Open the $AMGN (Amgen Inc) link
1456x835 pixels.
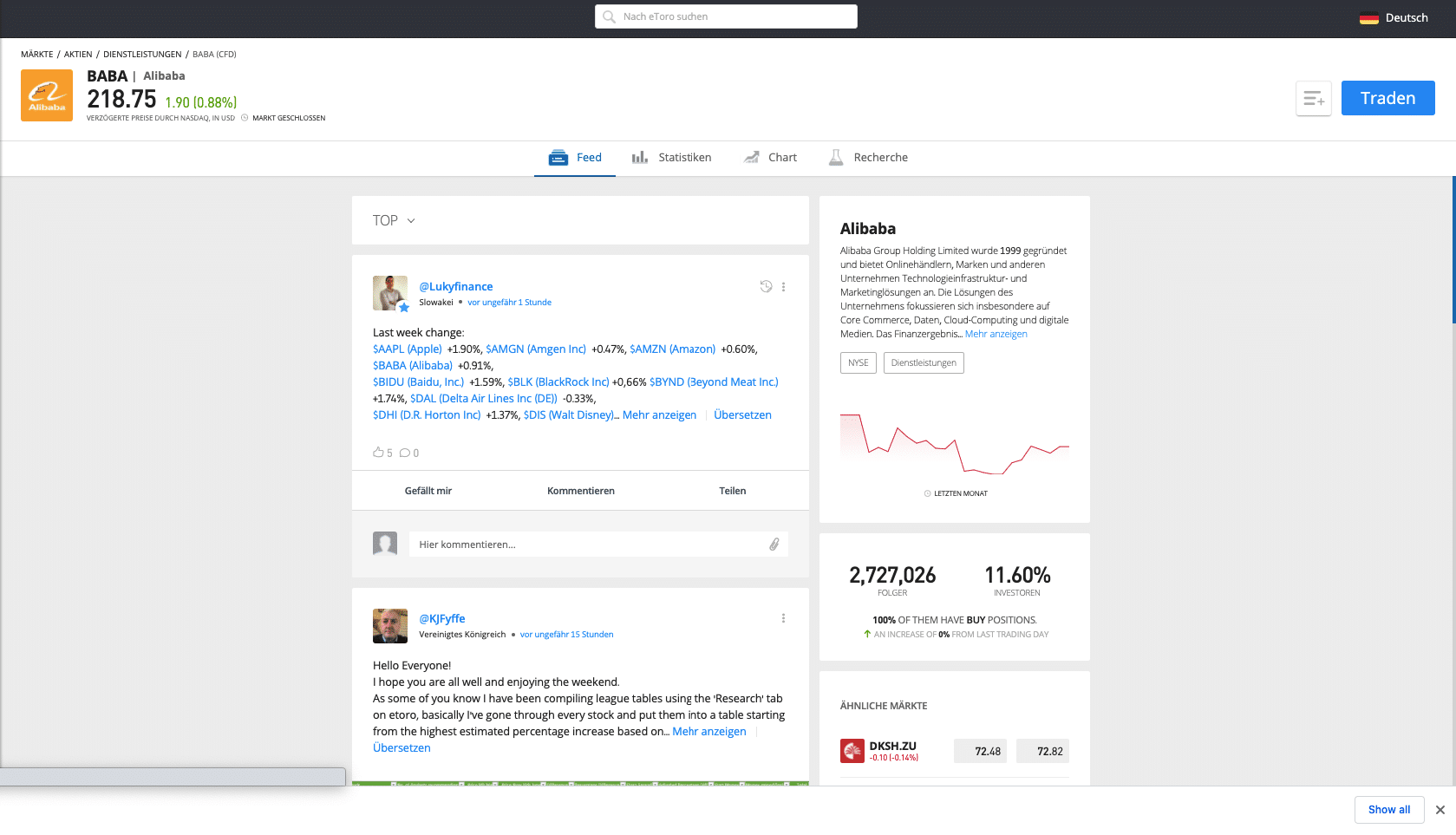point(536,349)
